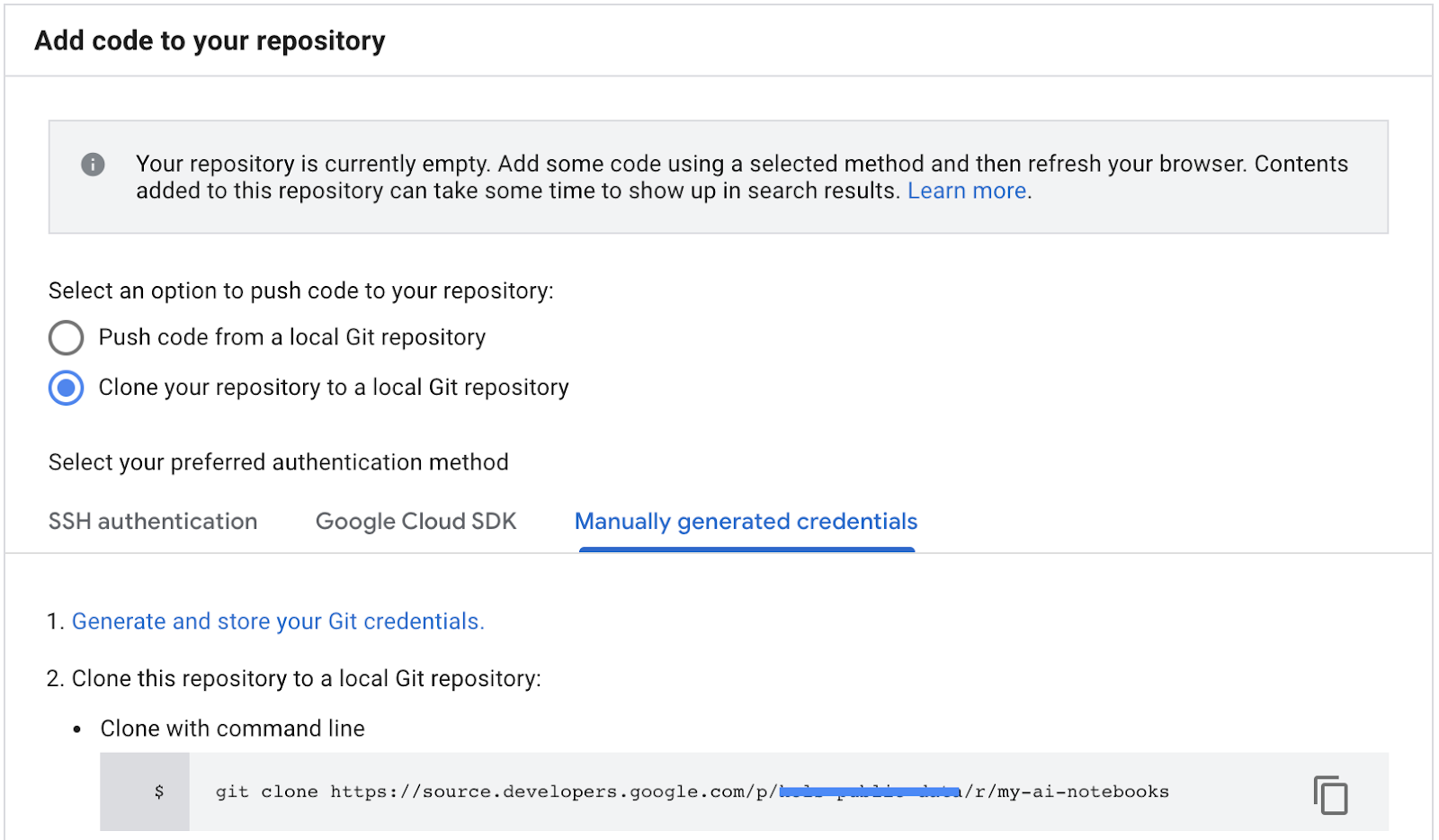Open the Learn more link

pos(967,192)
